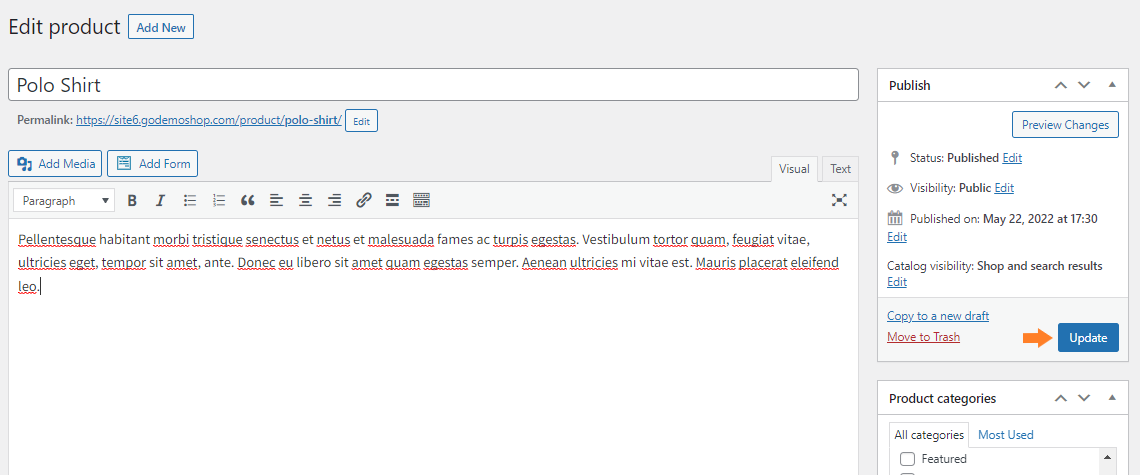The height and width of the screenshot is (475, 1140).
Task: Click the calendar icon beside Published on
Action: [x=895, y=218]
